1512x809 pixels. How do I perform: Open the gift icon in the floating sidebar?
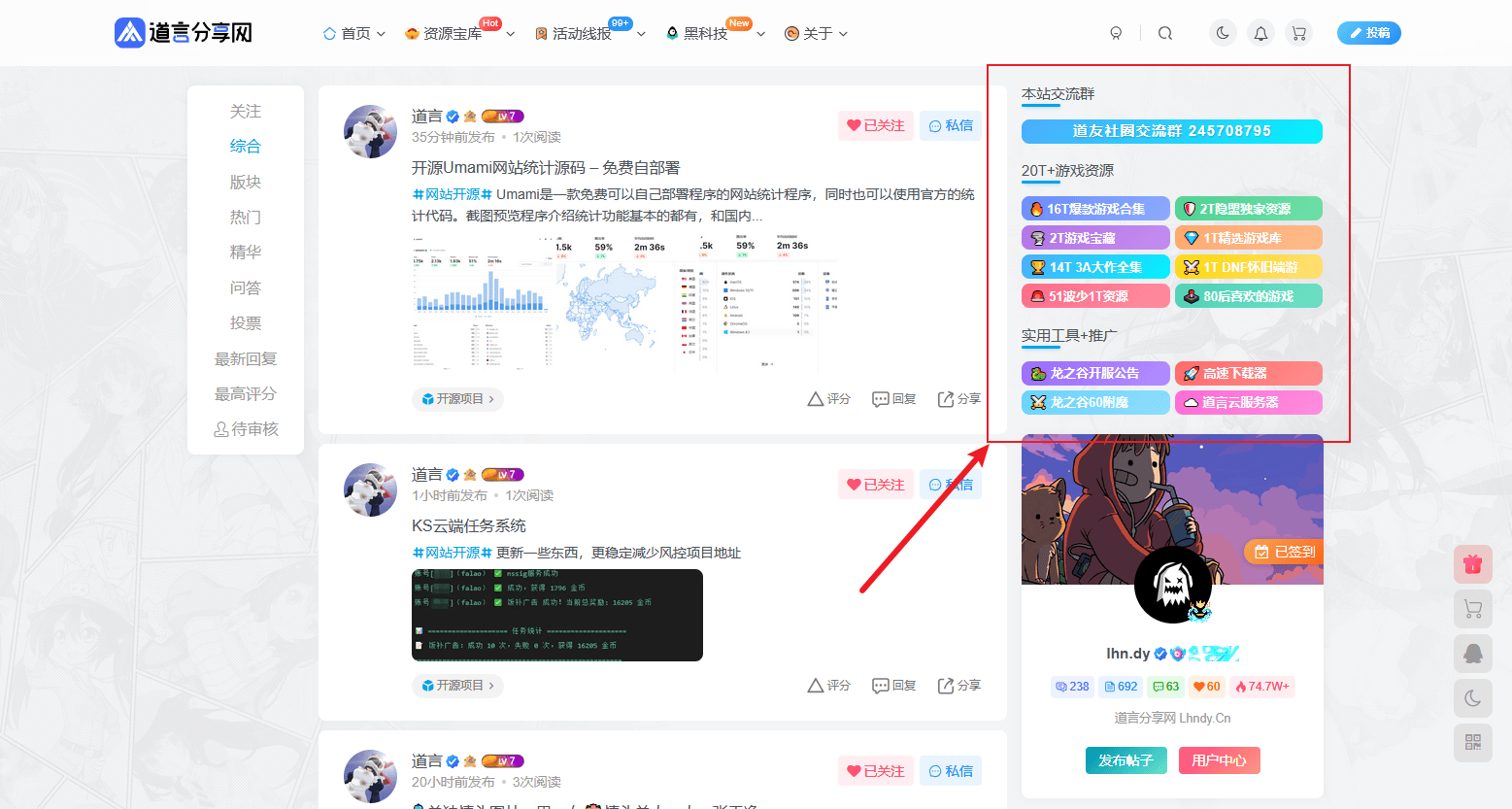click(1473, 564)
